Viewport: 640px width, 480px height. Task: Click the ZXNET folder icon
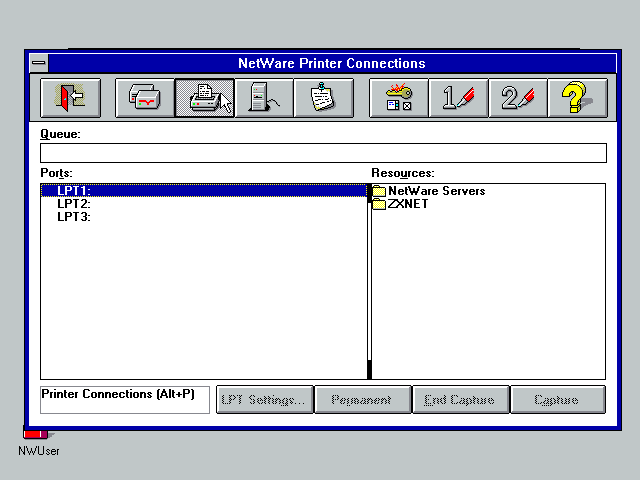click(x=379, y=204)
